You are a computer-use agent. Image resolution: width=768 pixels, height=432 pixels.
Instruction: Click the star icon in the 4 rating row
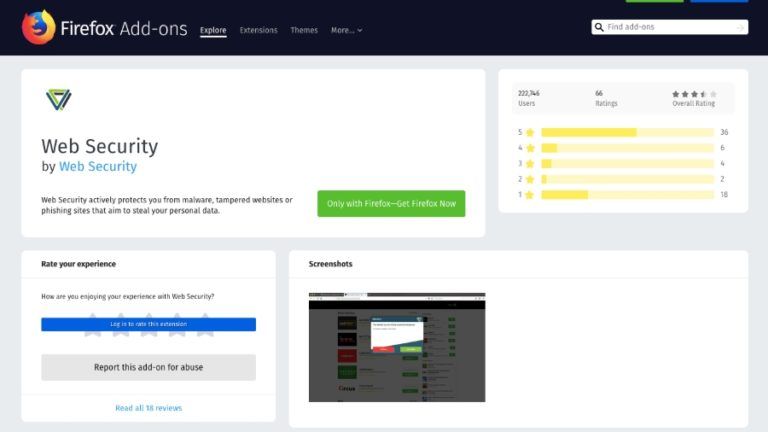point(530,148)
